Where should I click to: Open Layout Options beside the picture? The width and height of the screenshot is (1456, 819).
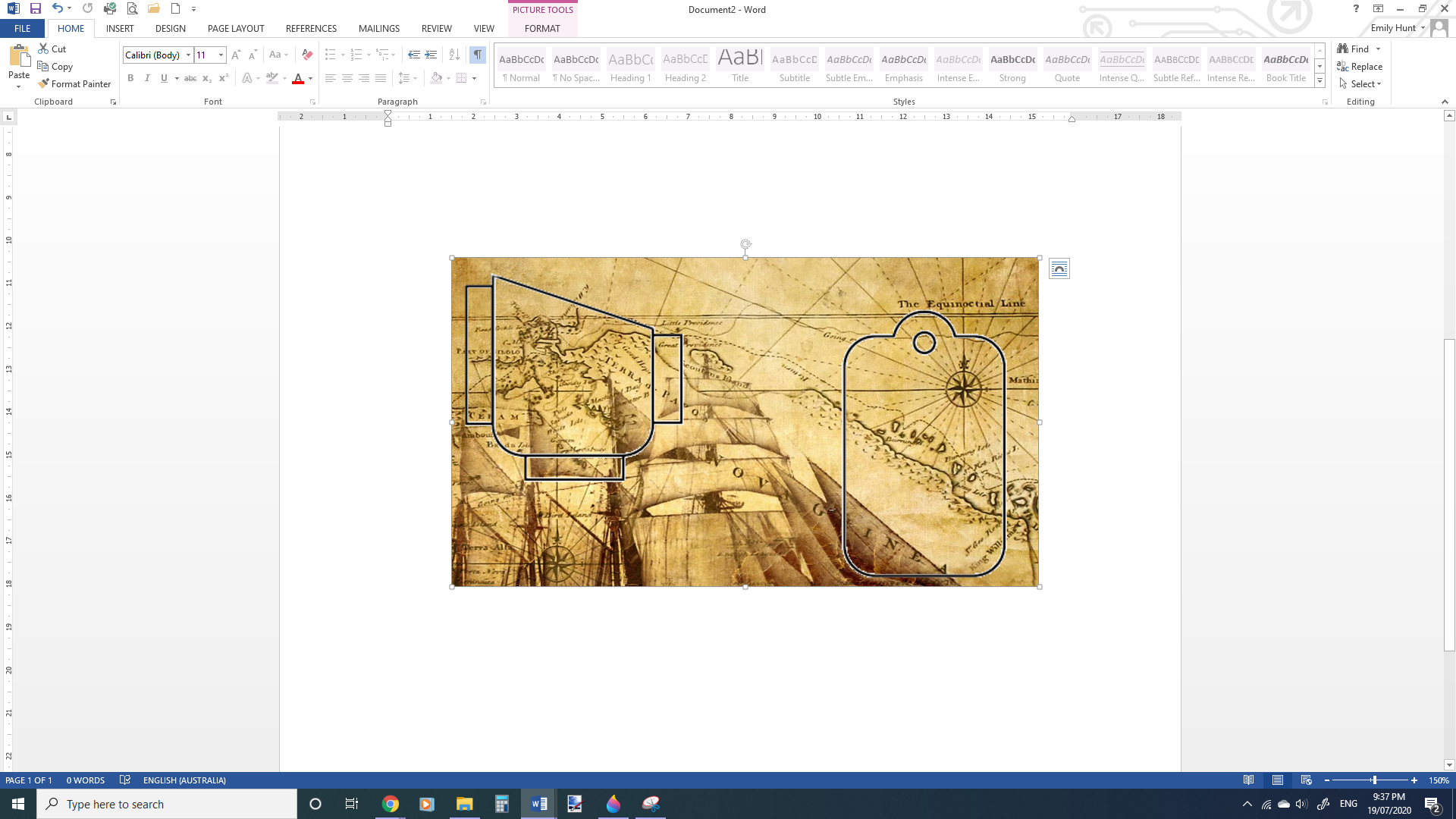coord(1059,268)
